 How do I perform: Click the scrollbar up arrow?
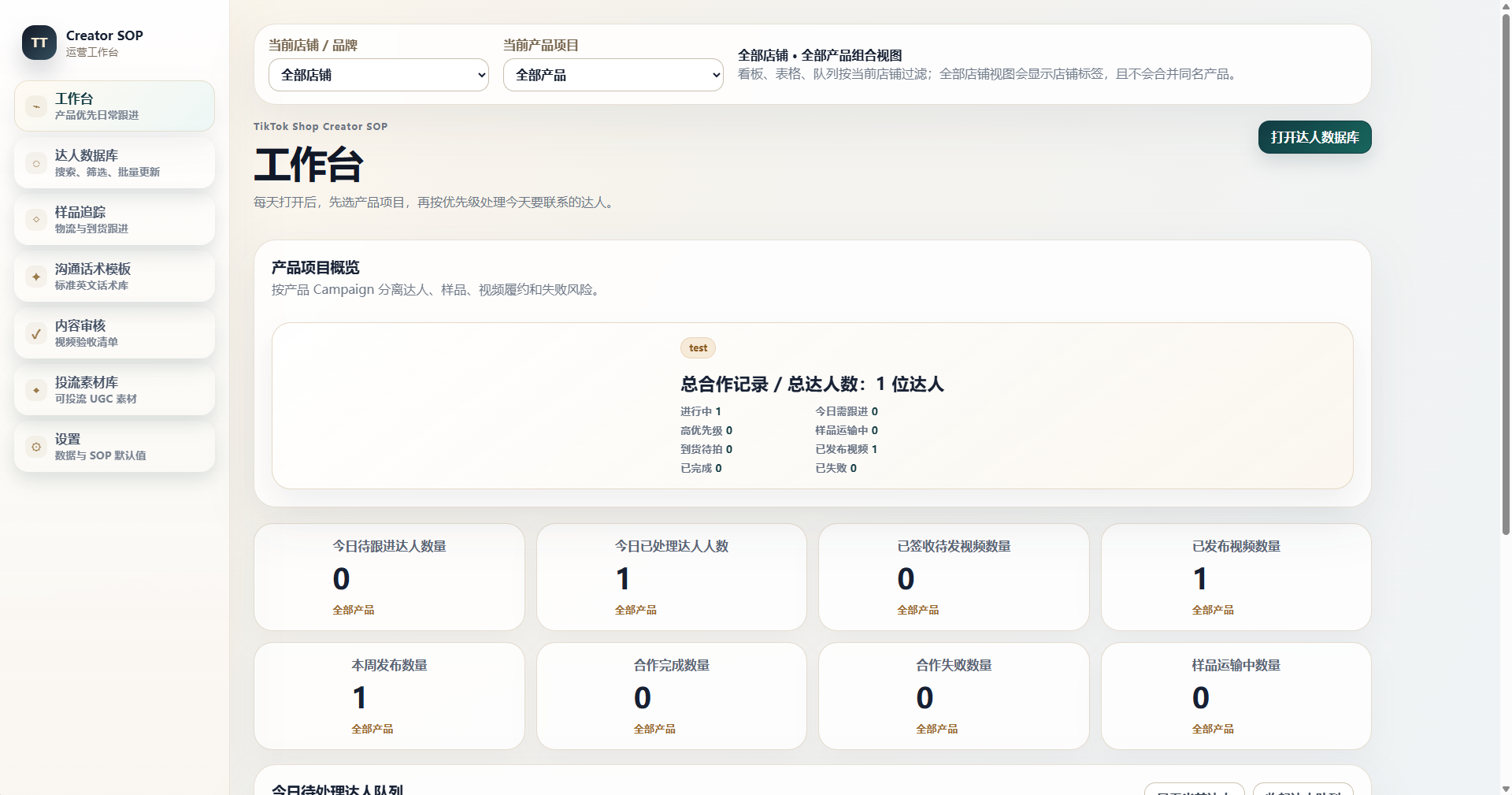(1506, 6)
